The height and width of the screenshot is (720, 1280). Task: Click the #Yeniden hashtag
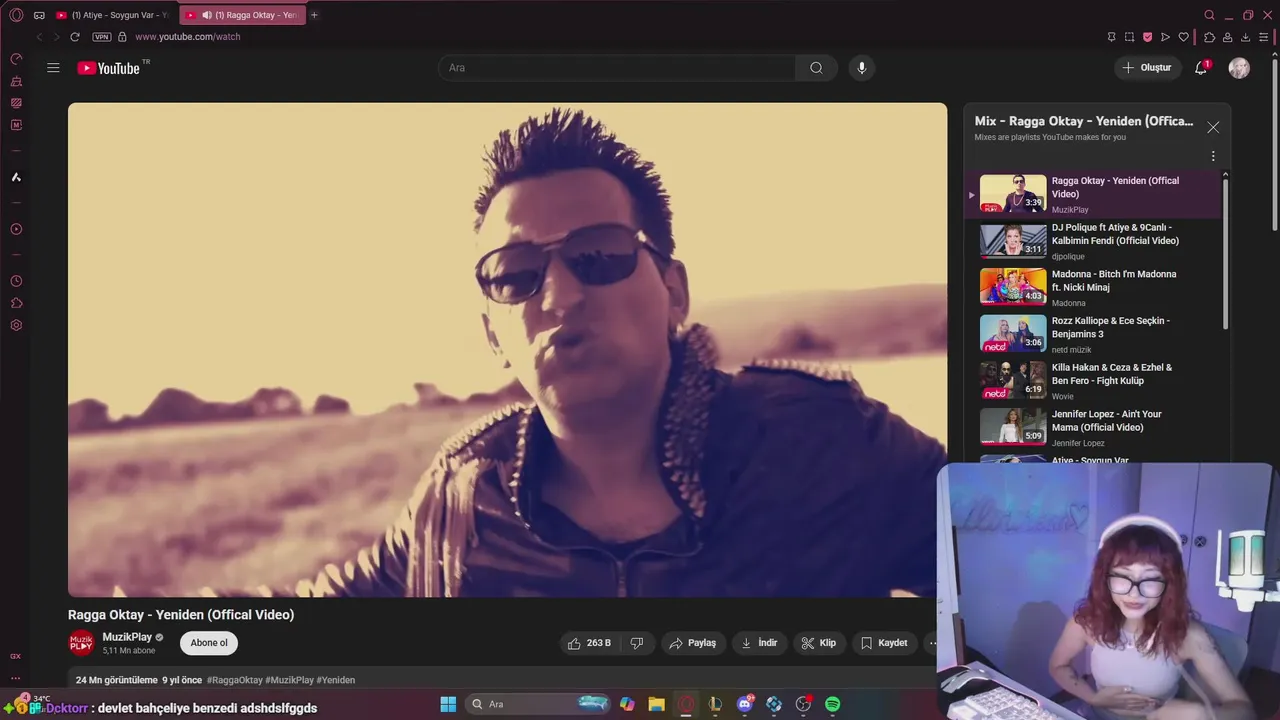(336, 680)
